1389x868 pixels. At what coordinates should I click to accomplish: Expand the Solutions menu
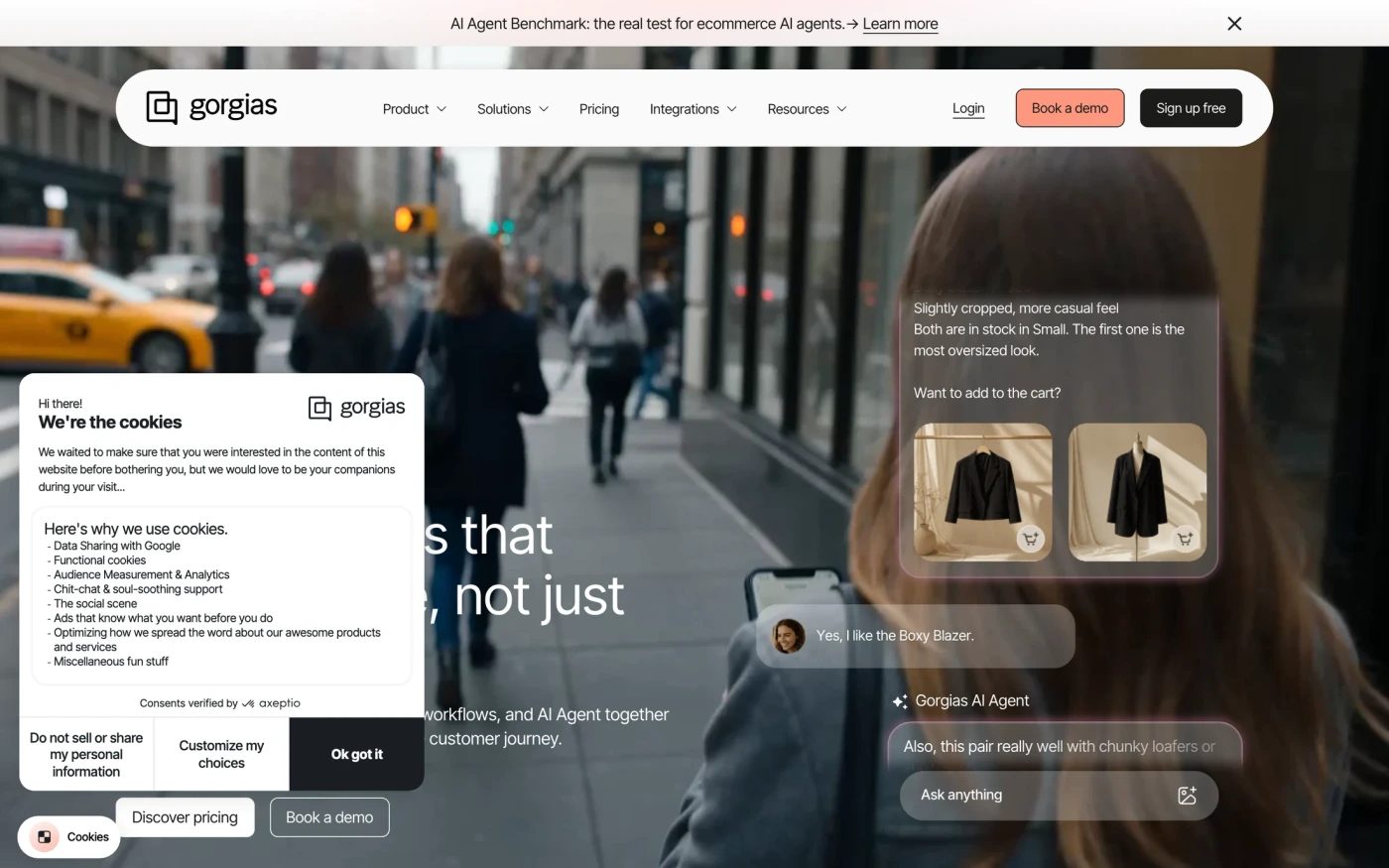coord(513,109)
